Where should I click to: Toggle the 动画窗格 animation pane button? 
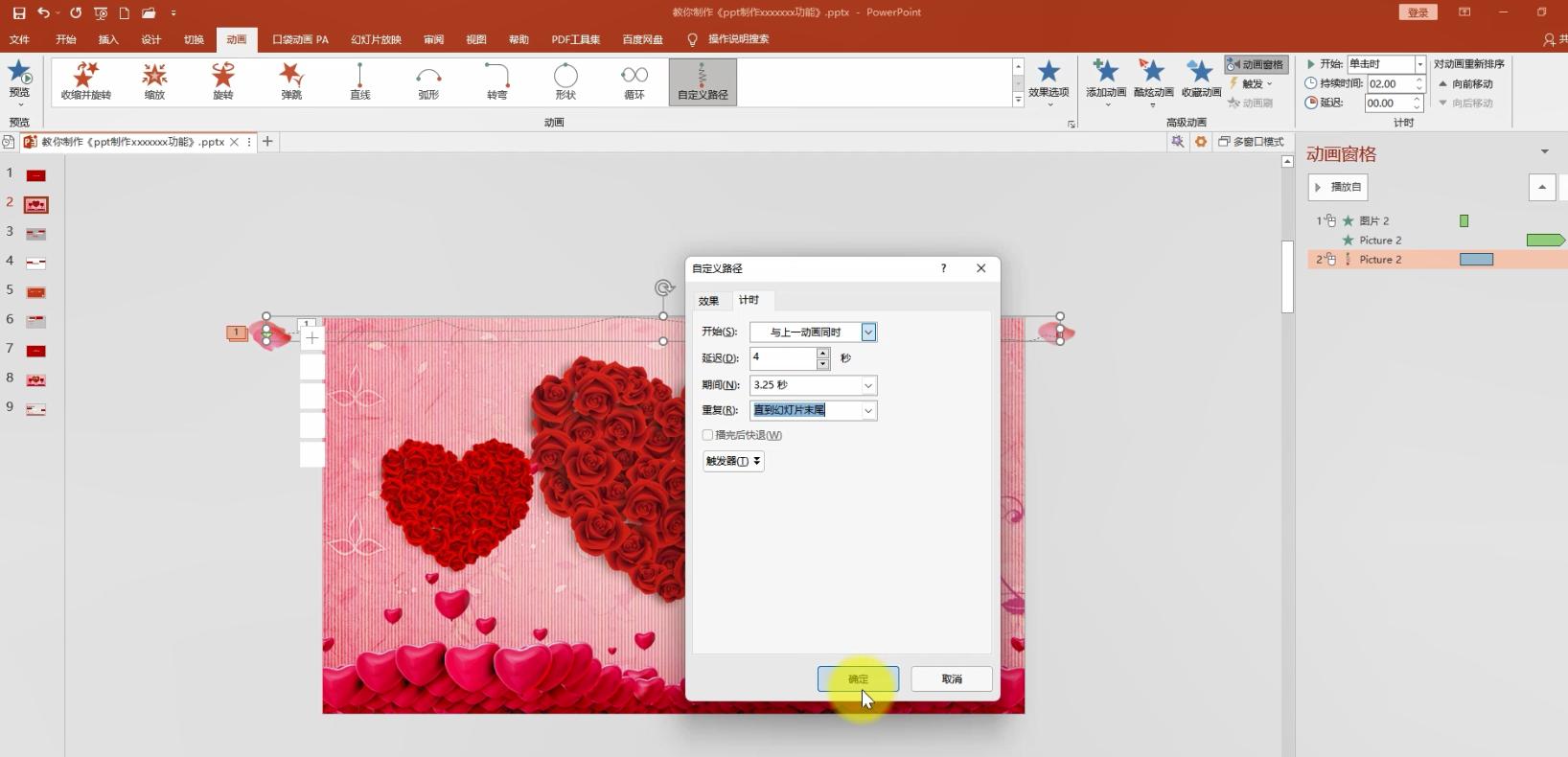coord(1256,64)
